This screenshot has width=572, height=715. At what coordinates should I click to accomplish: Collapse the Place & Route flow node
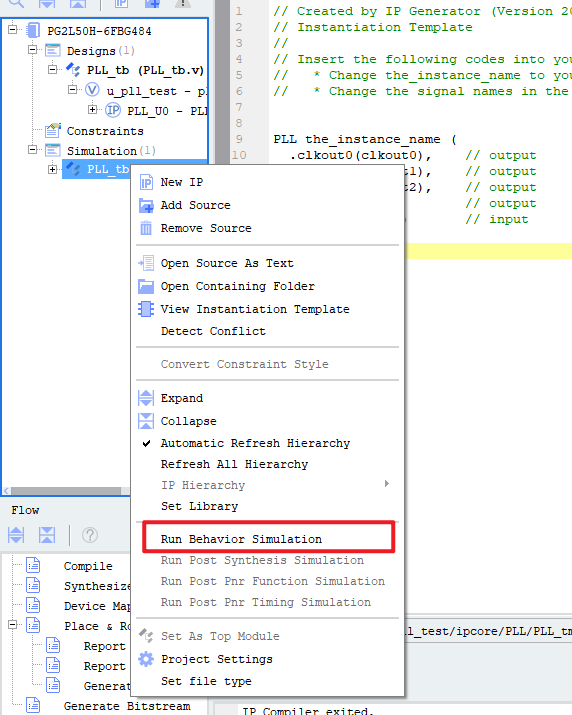13,625
